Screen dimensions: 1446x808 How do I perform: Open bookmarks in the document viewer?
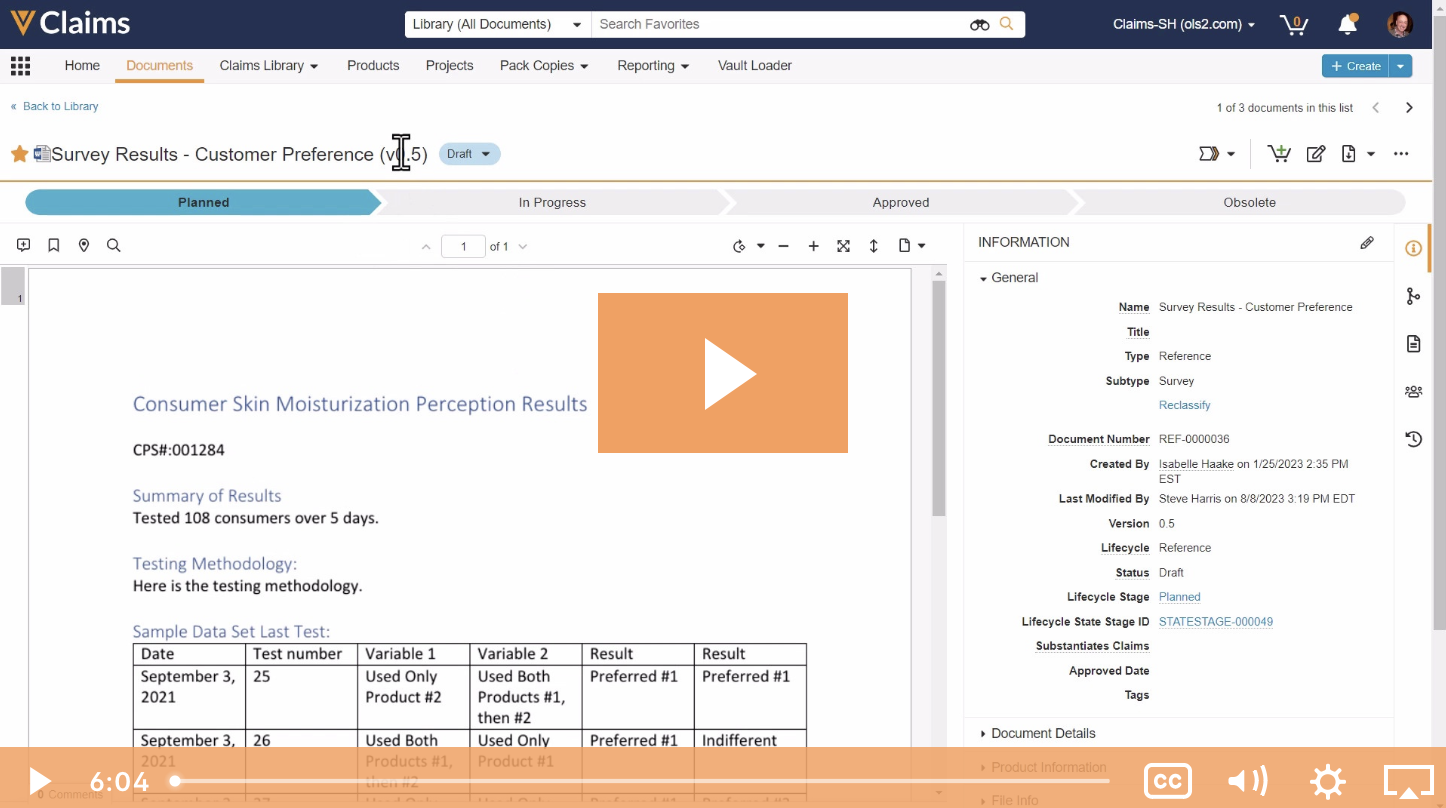pyautogui.click(x=53, y=244)
